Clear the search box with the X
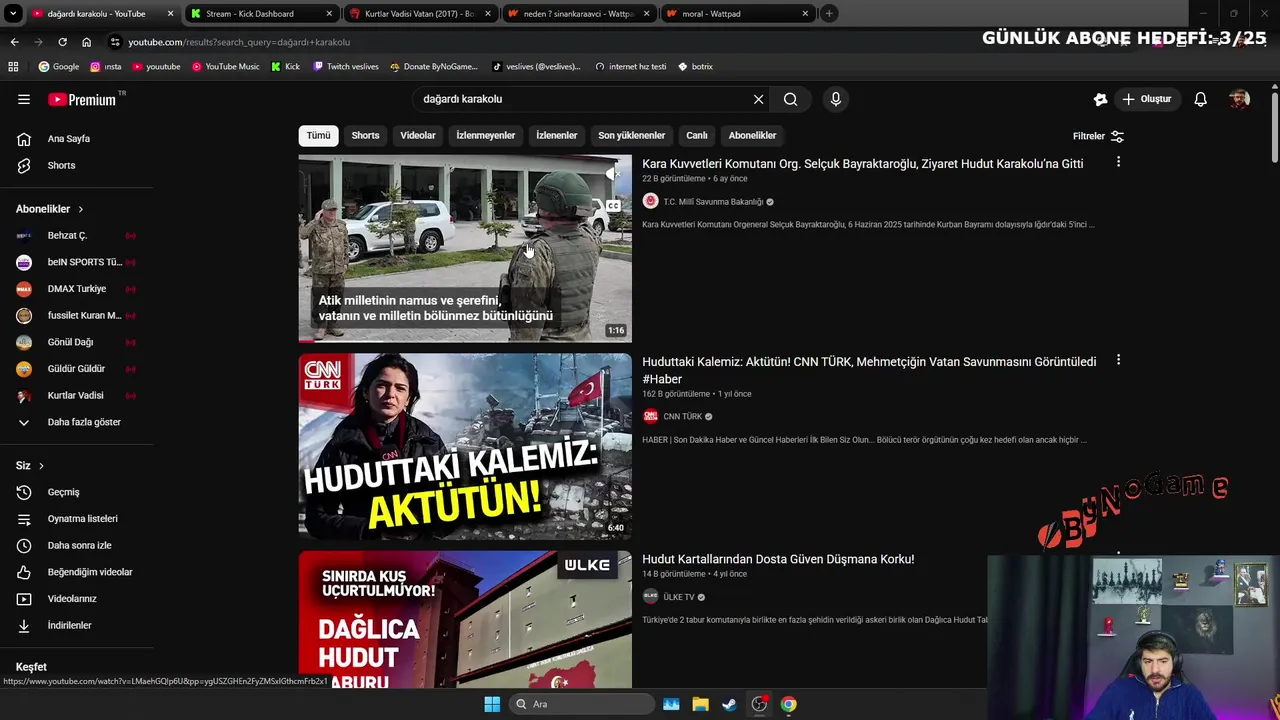Screen dimensions: 1280x720 point(758,99)
